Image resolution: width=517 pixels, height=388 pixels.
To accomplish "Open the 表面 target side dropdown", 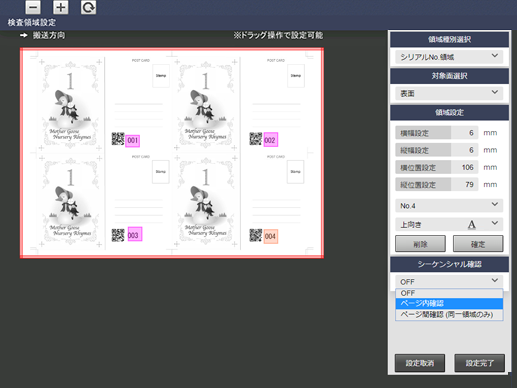I will (449, 93).
